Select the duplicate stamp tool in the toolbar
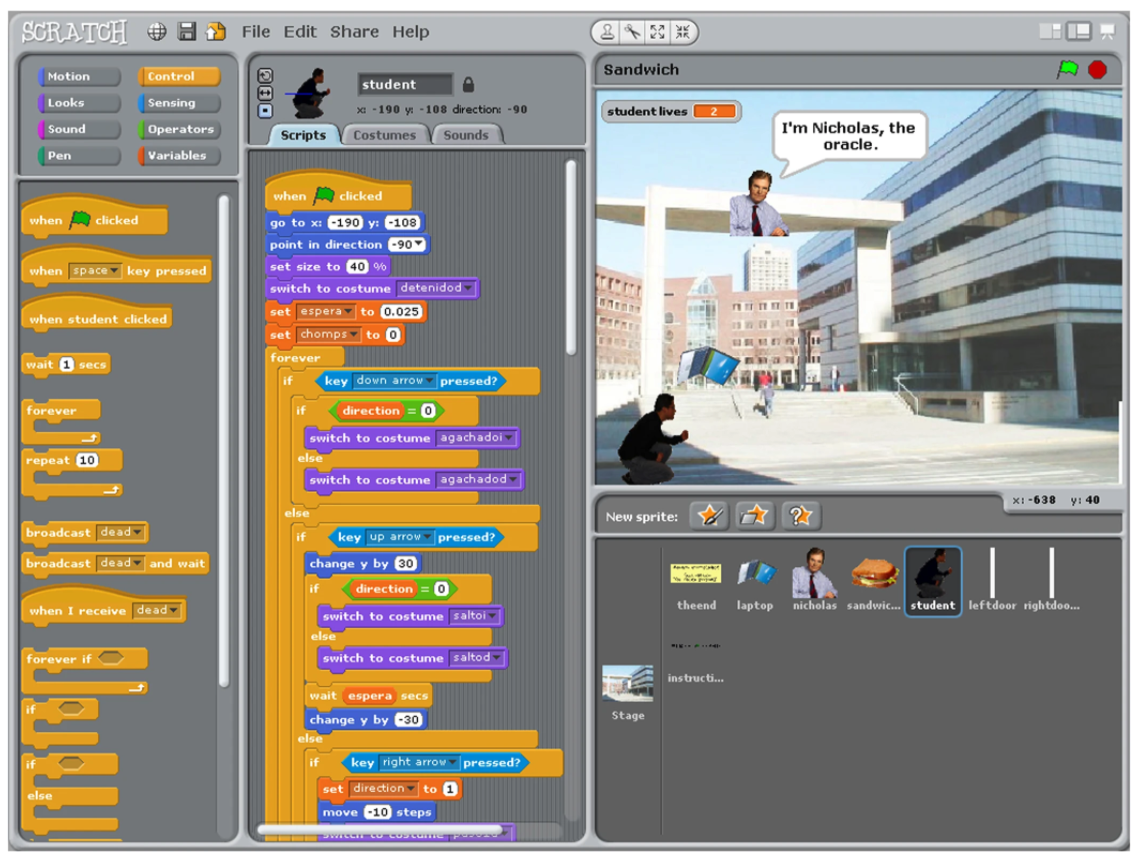The image size is (1136, 857). click(x=607, y=32)
